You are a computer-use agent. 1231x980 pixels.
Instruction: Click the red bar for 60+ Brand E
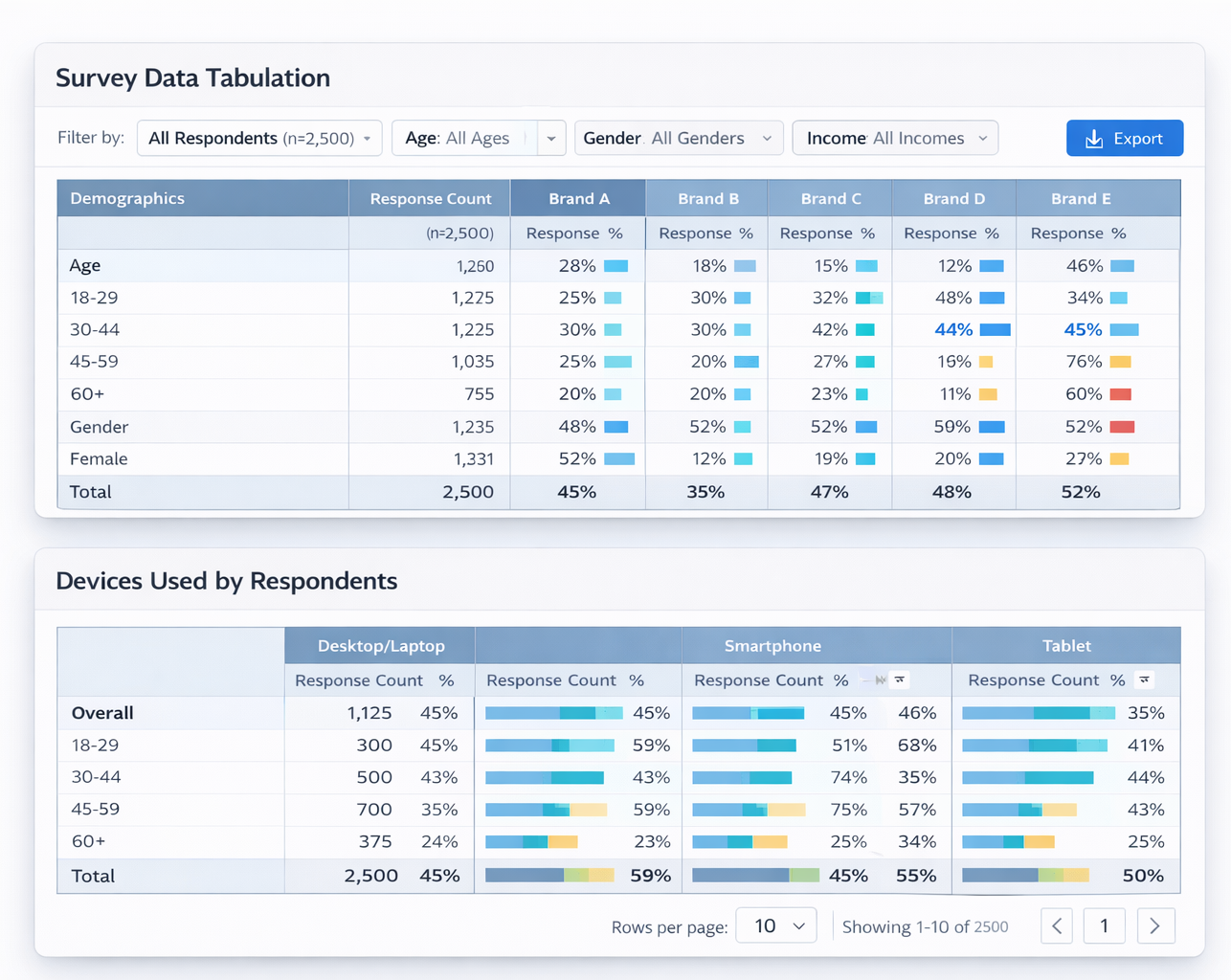click(1121, 394)
